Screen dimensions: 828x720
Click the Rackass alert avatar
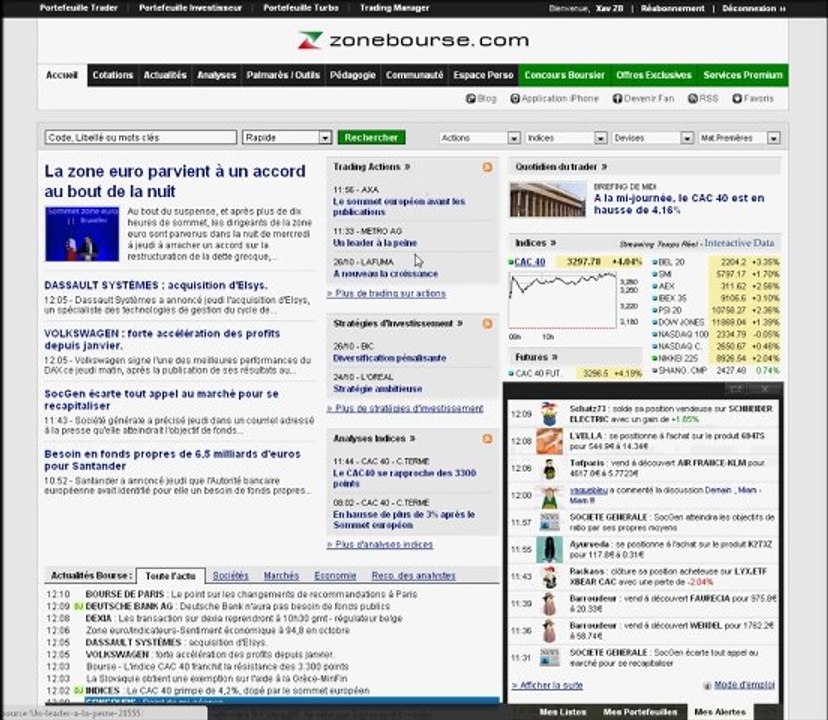550,577
